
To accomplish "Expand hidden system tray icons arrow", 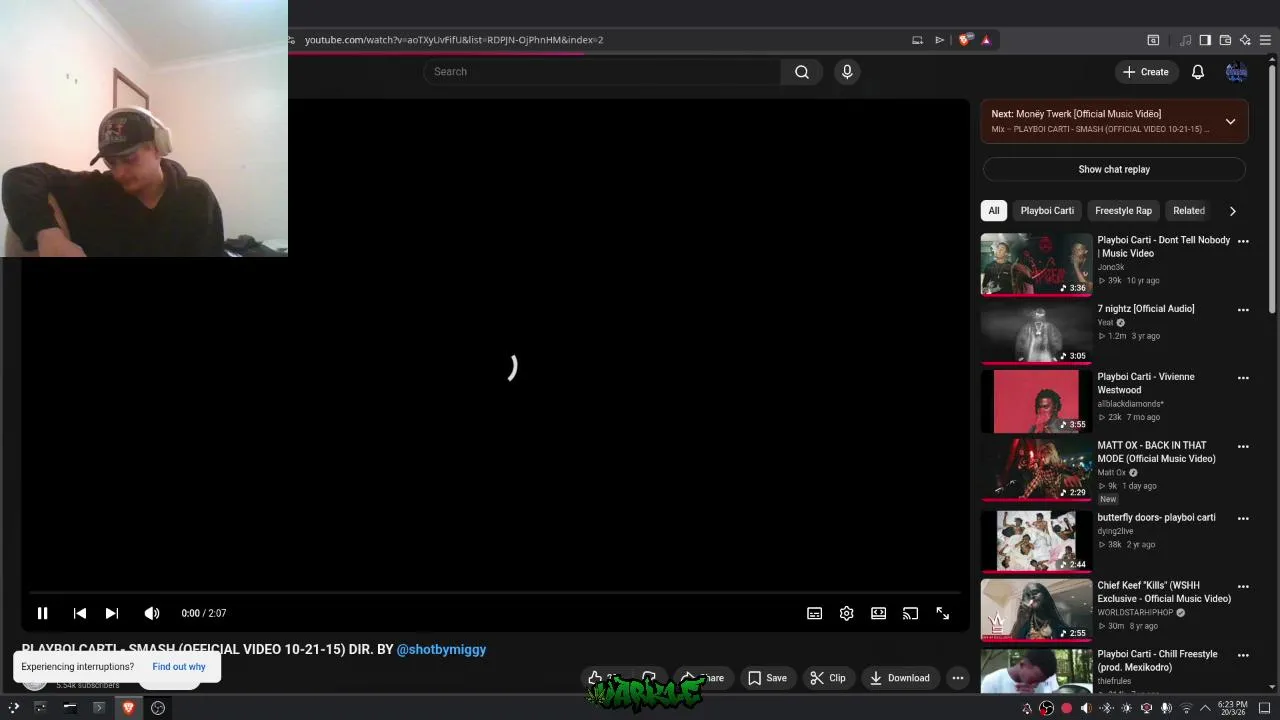I will pos(1204,708).
